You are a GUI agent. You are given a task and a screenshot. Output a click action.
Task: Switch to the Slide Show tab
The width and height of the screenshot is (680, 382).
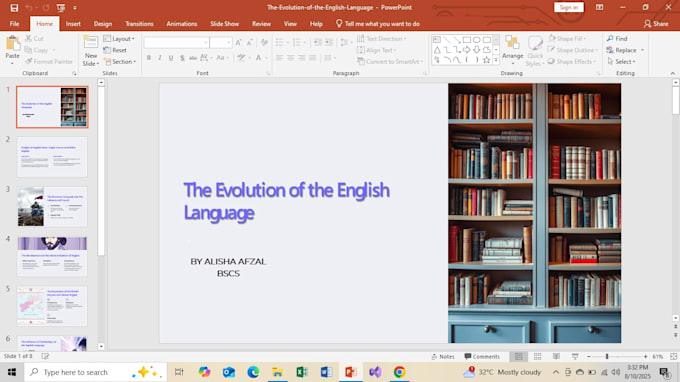(225, 24)
